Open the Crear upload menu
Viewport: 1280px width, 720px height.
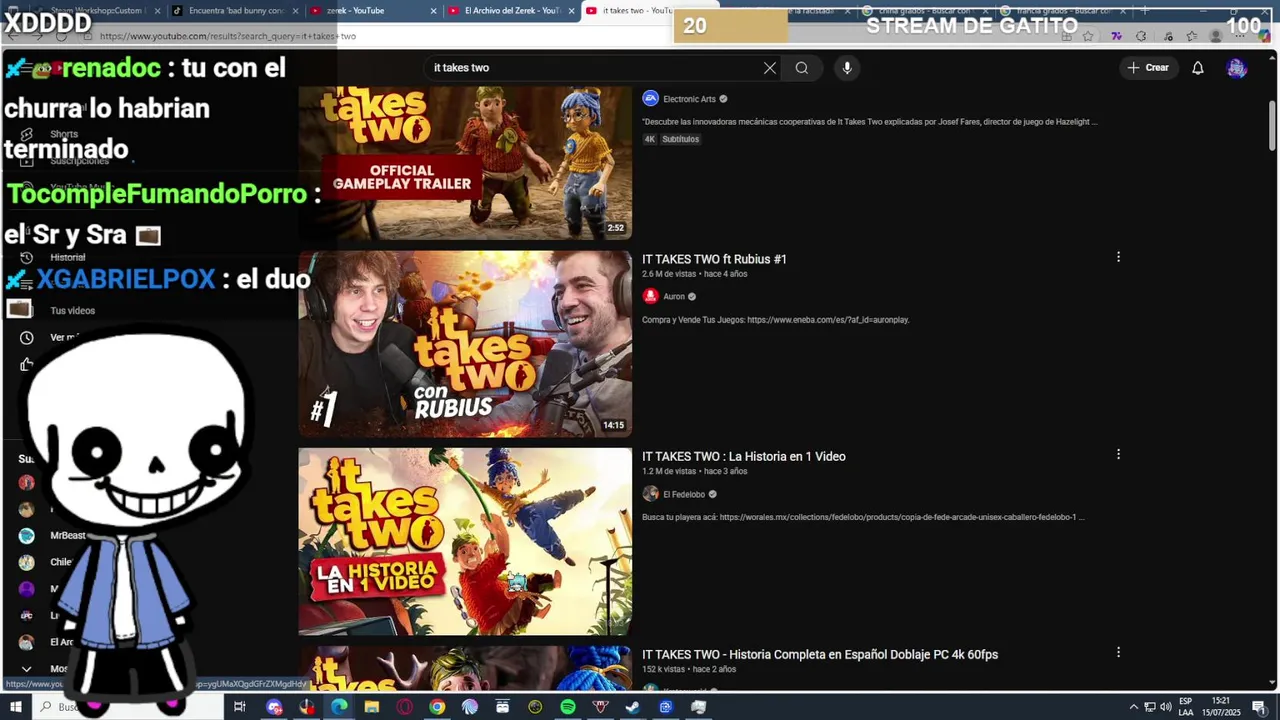pos(1147,68)
